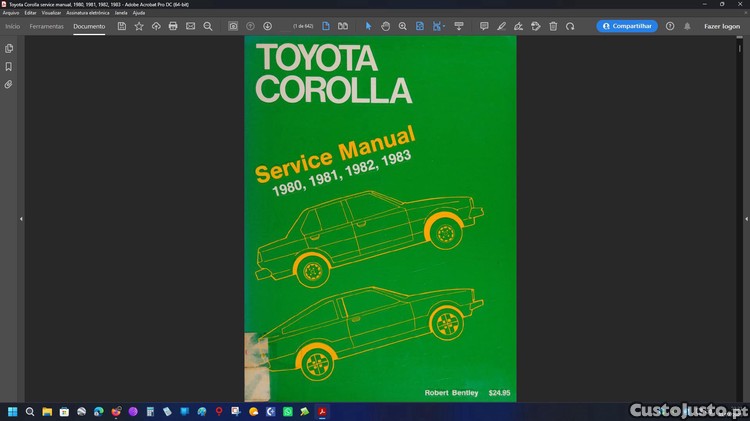The width and height of the screenshot is (750, 421).
Task: Click the Toyota Corolla manual cover page
Action: [x=380, y=219]
